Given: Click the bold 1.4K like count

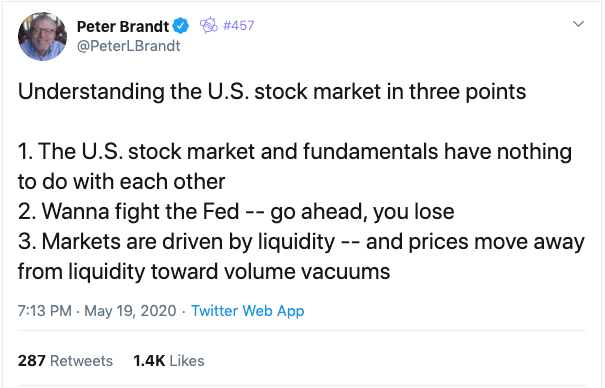Looking at the screenshot, I should [149, 361].
